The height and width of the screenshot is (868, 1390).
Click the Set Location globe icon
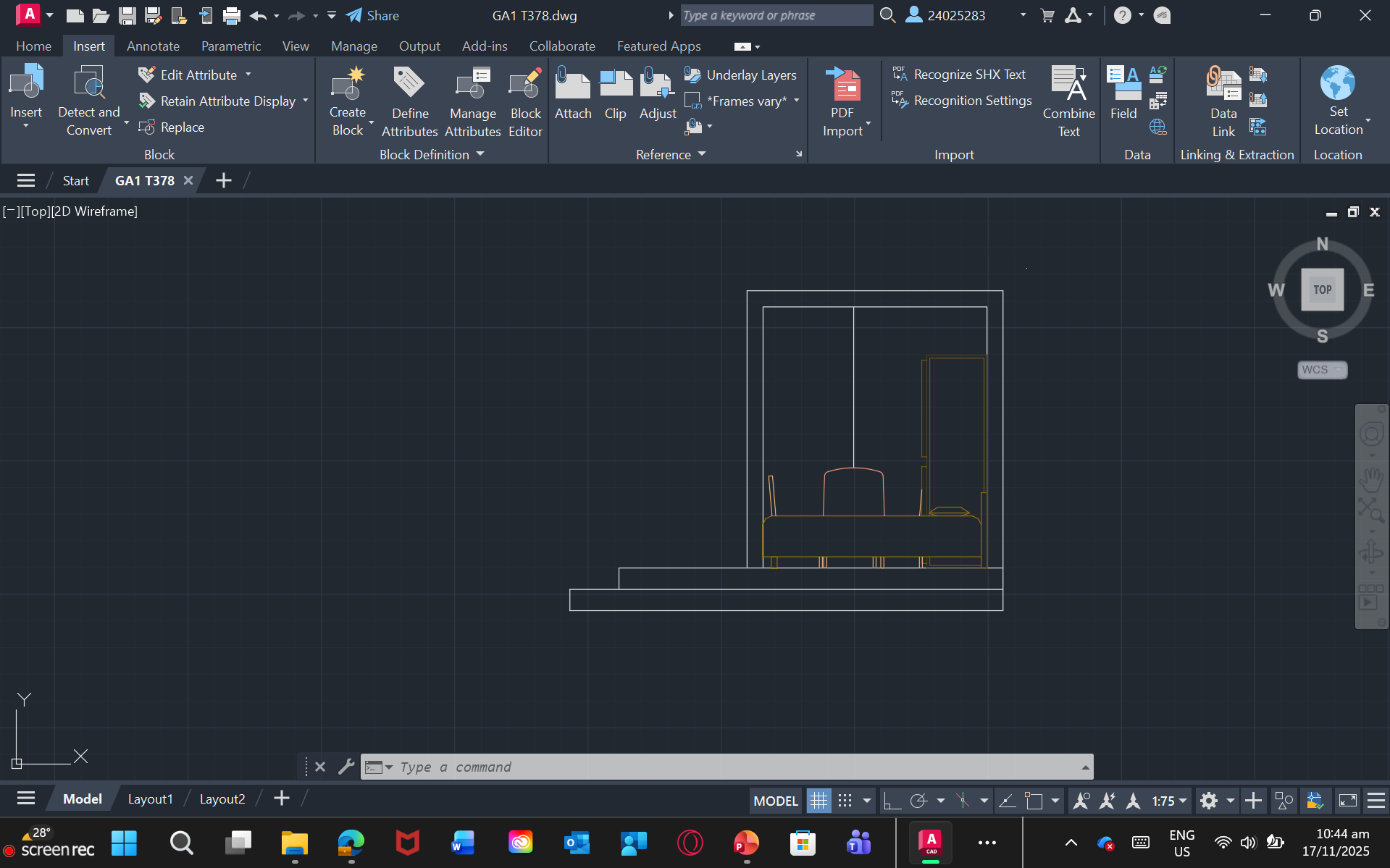(x=1337, y=83)
